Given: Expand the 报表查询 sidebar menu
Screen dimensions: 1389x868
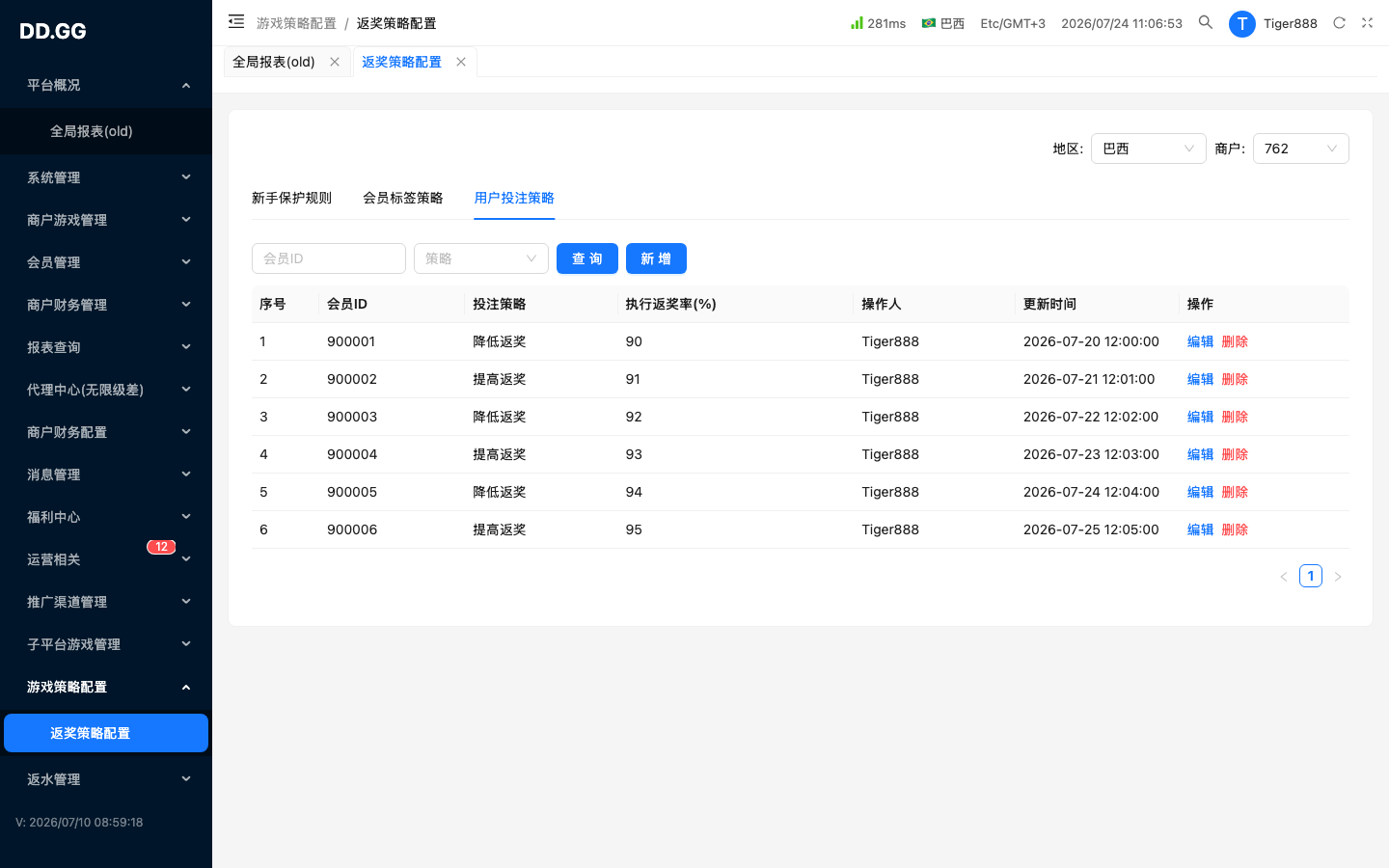Looking at the screenshot, I should click(106, 347).
